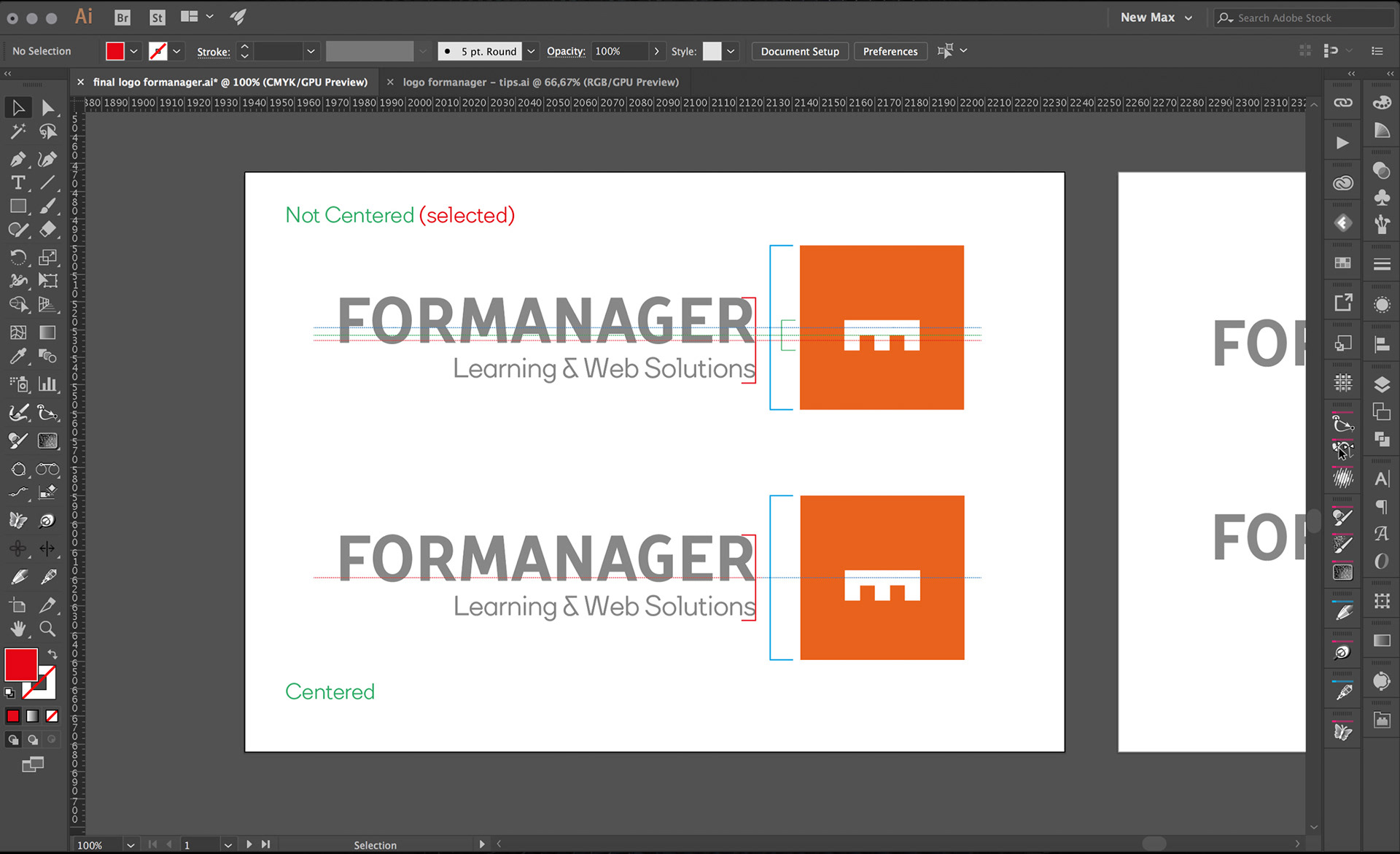Select the Rotate tool
1400x854 pixels.
coord(18,257)
